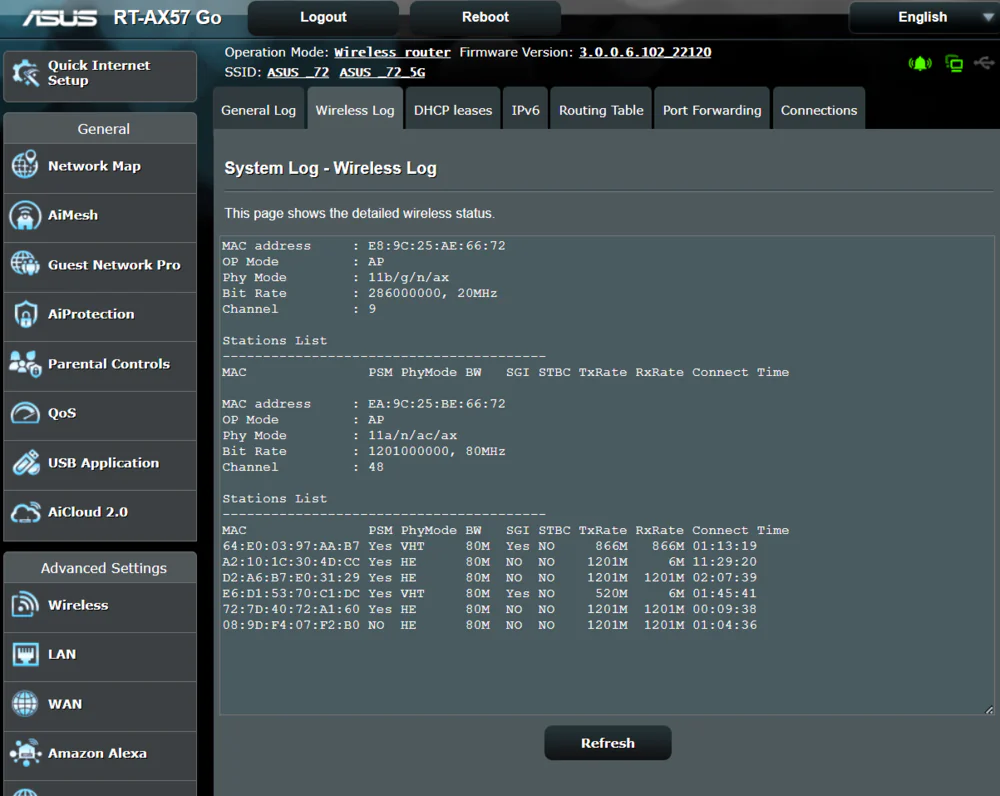Open the Port Forwarding tab
The width and height of the screenshot is (1000, 796).
pos(712,110)
